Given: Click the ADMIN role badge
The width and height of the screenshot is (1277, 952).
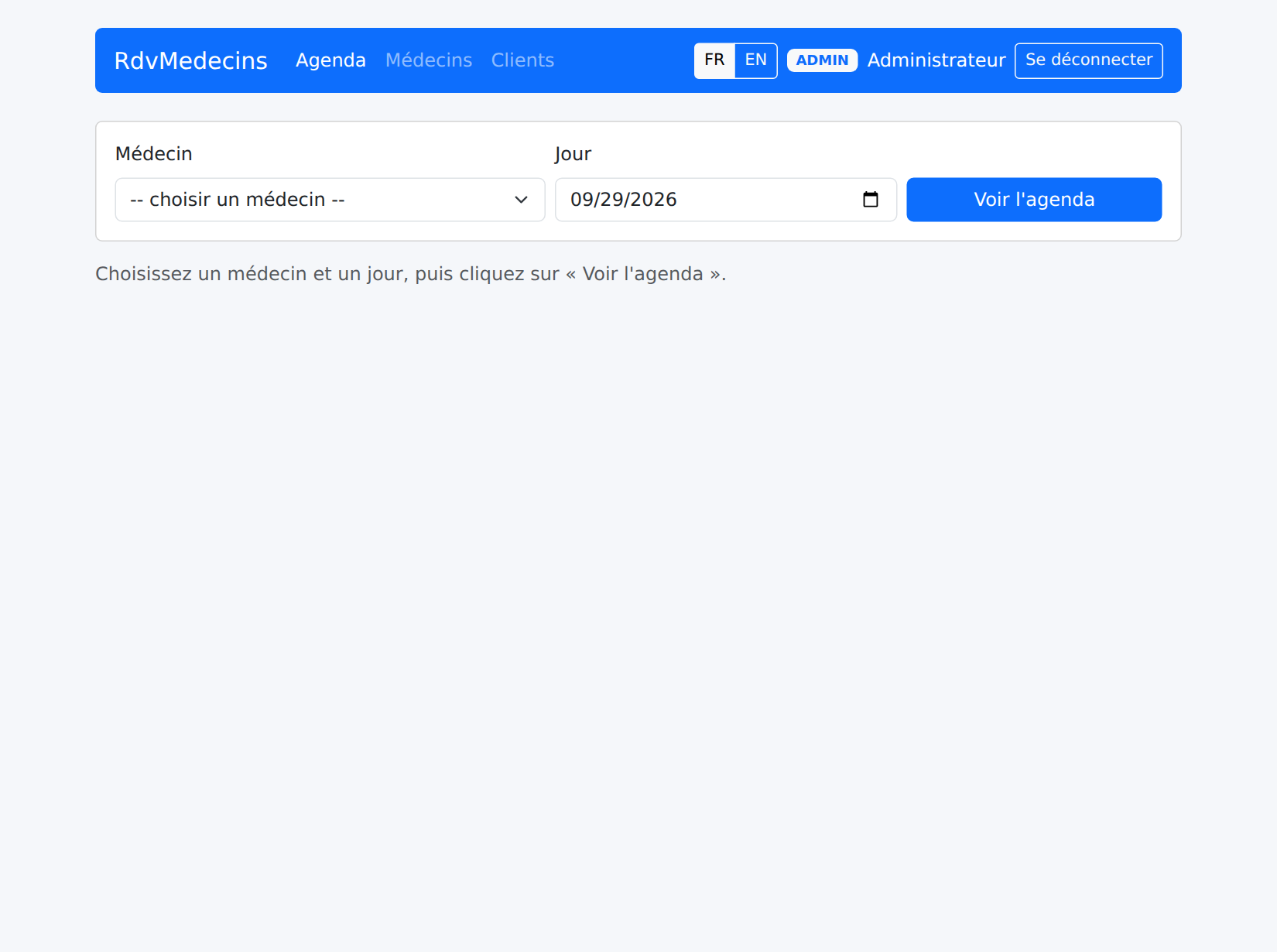Looking at the screenshot, I should [x=822, y=60].
